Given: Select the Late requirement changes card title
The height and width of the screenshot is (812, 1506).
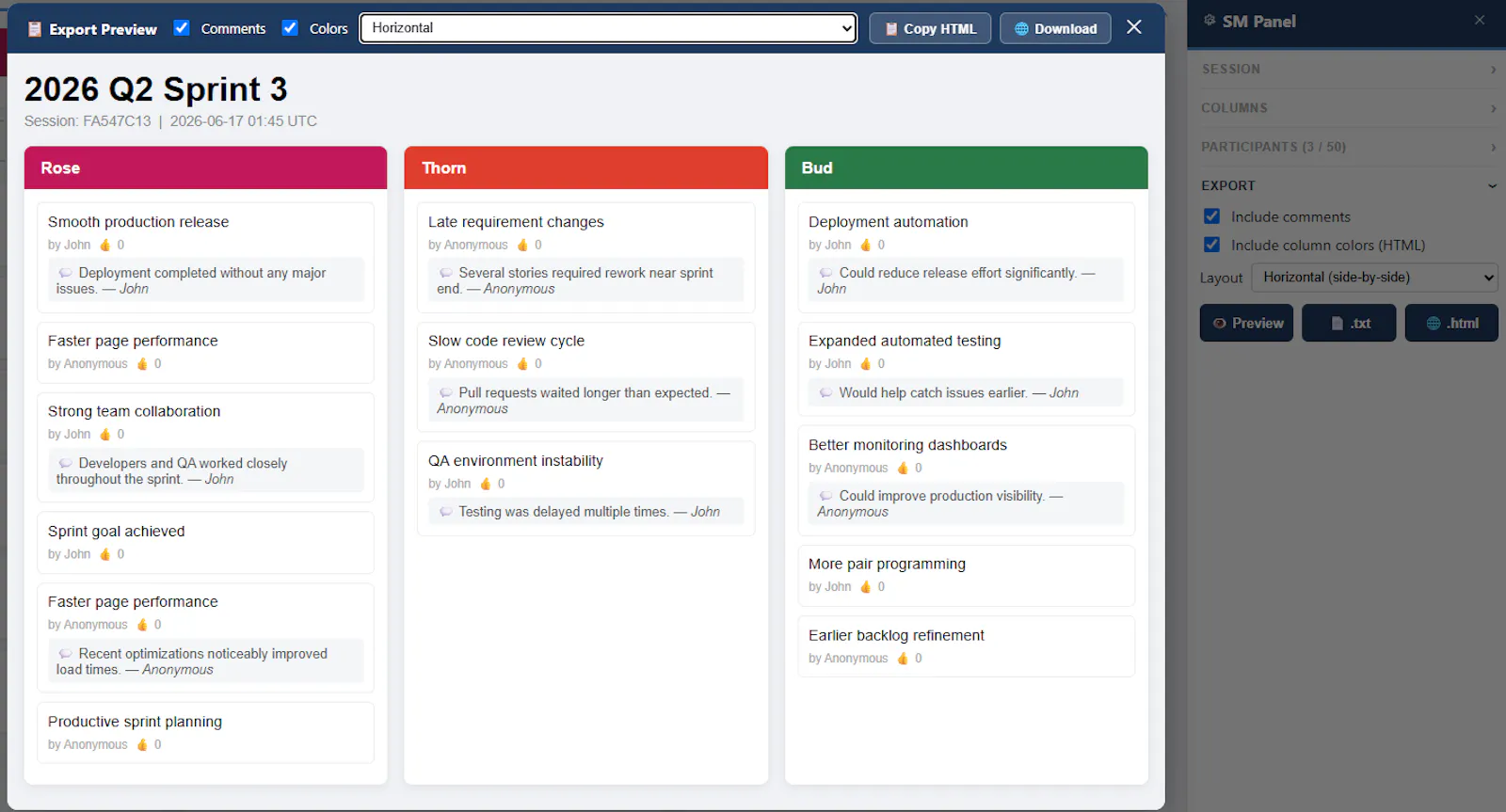Looking at the screenshot, I should tap(516, 222).
